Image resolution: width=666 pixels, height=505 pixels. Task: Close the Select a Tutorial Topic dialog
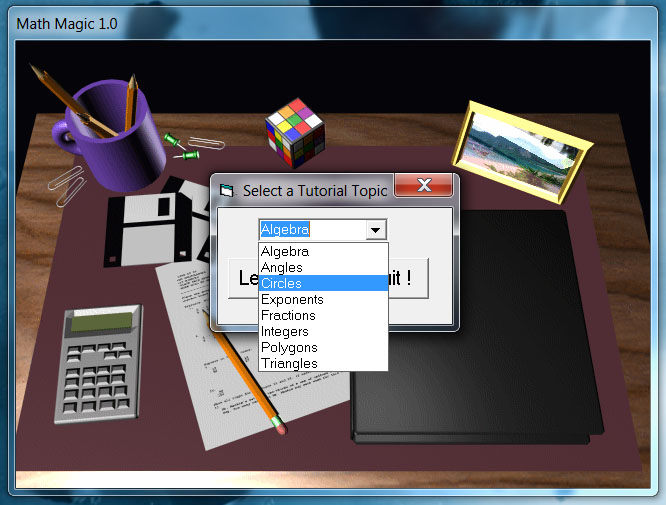tap(424, 186)
